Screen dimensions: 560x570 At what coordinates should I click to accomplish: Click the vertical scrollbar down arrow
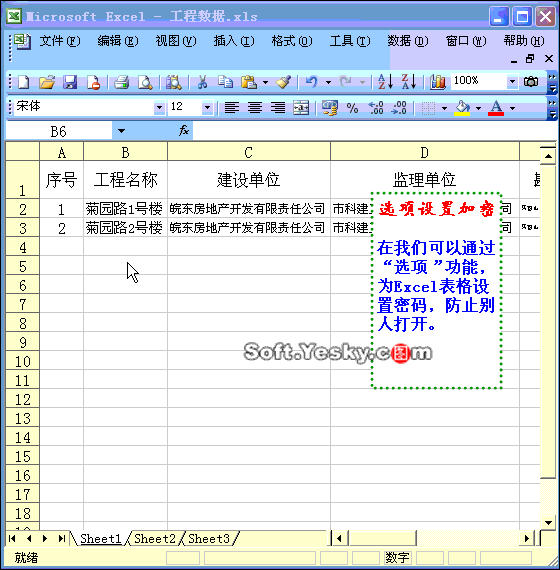pos(548,523)
